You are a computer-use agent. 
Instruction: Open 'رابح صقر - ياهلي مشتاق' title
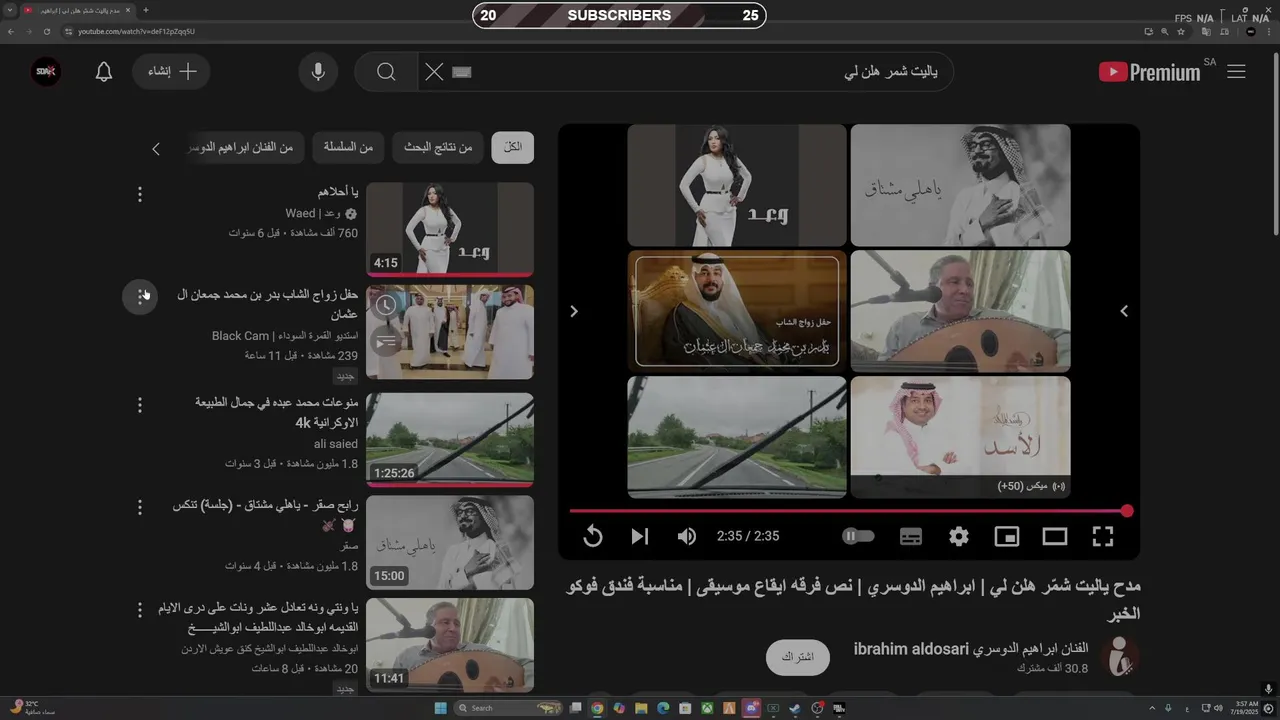click(266, 514)
